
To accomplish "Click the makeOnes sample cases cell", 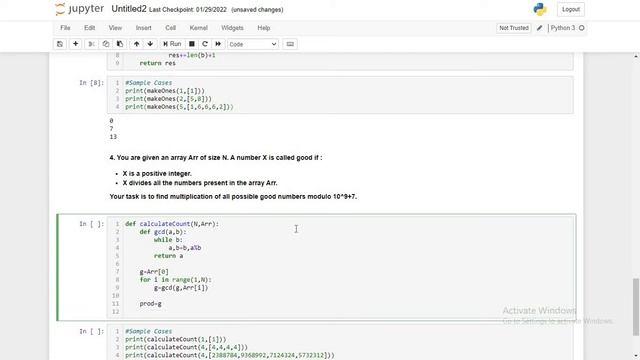I will [x=340, y=95].
